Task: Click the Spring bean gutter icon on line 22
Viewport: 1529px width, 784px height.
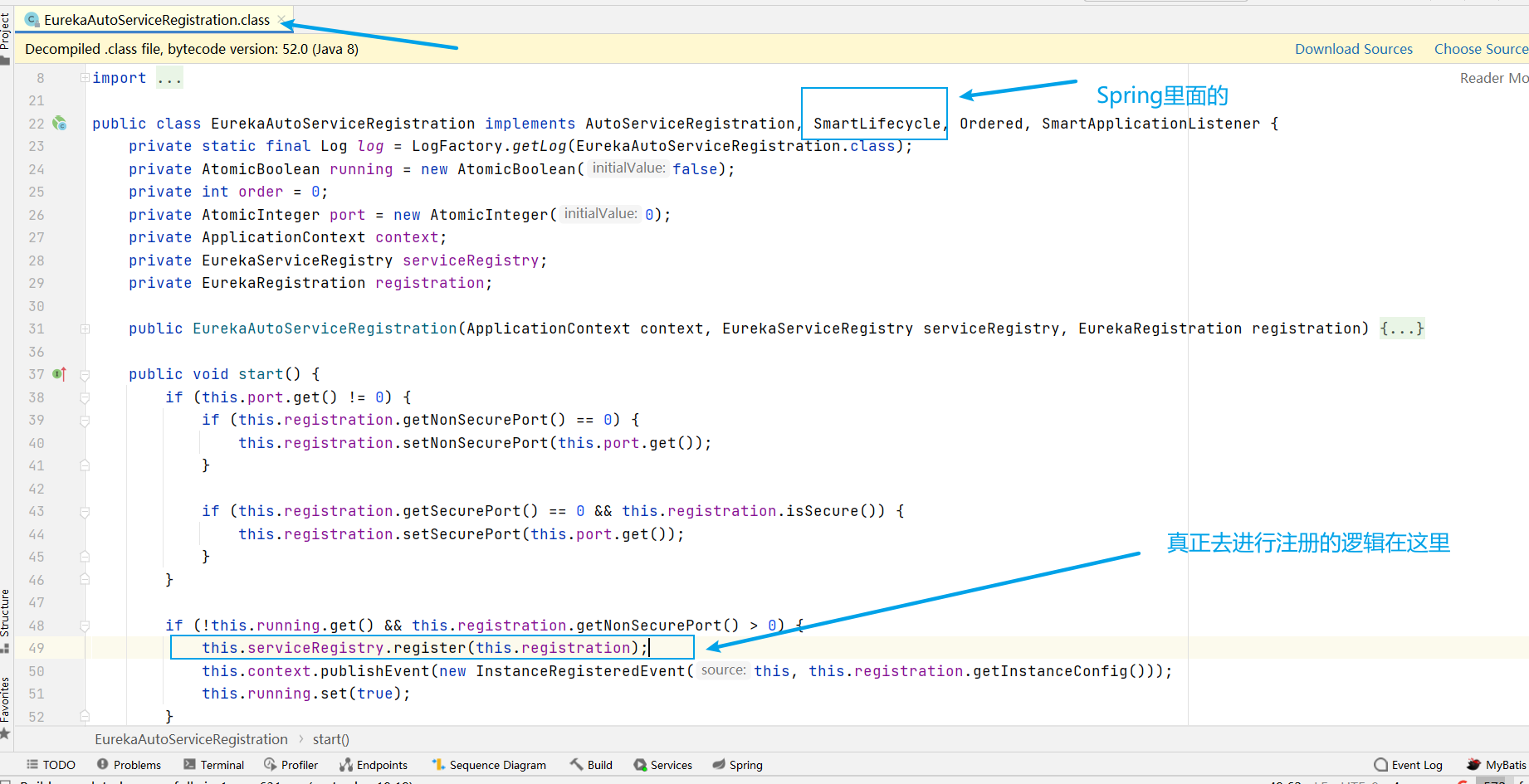Action: click(x=59, y=124)
